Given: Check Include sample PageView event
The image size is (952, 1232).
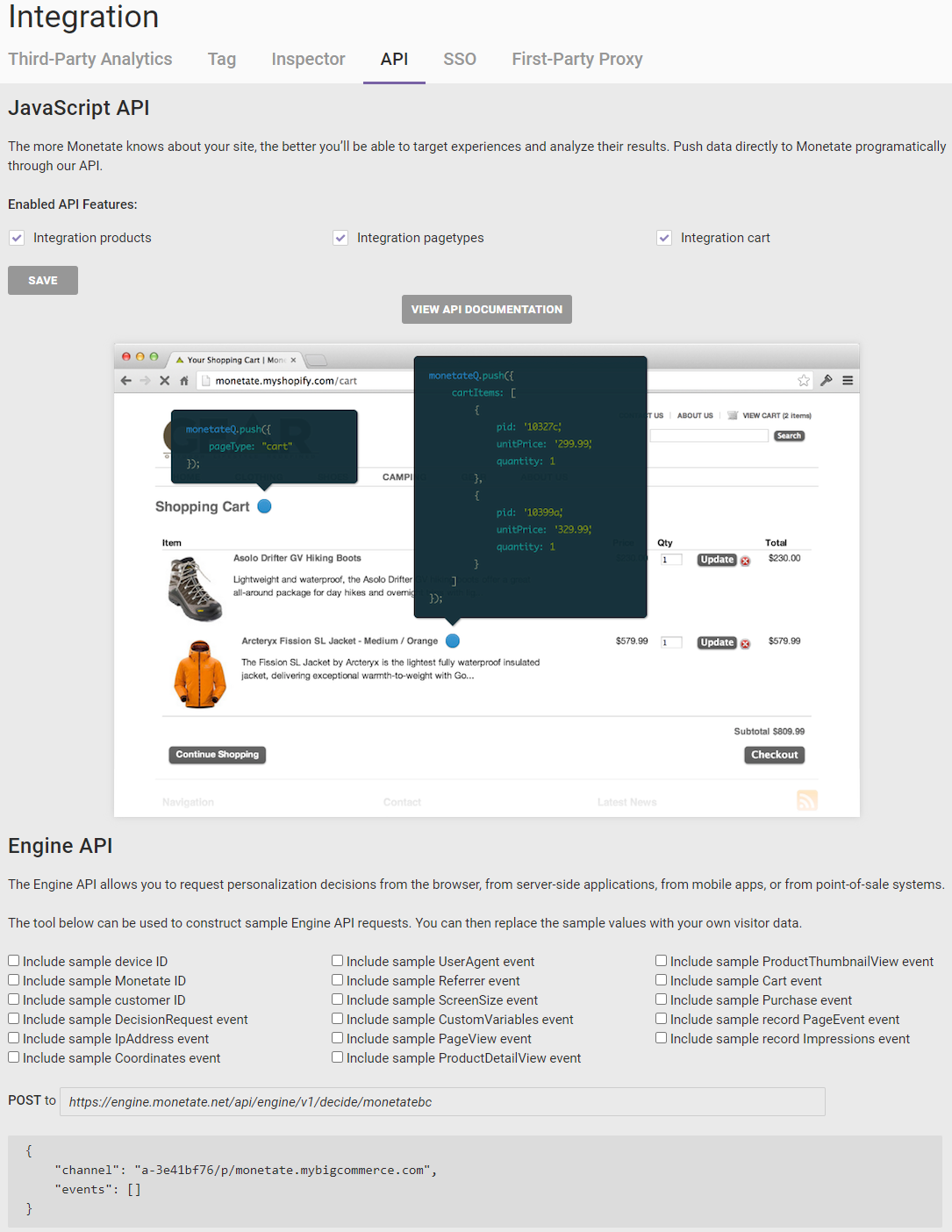Looking at the screenshot, I should tap(338, 1038).
